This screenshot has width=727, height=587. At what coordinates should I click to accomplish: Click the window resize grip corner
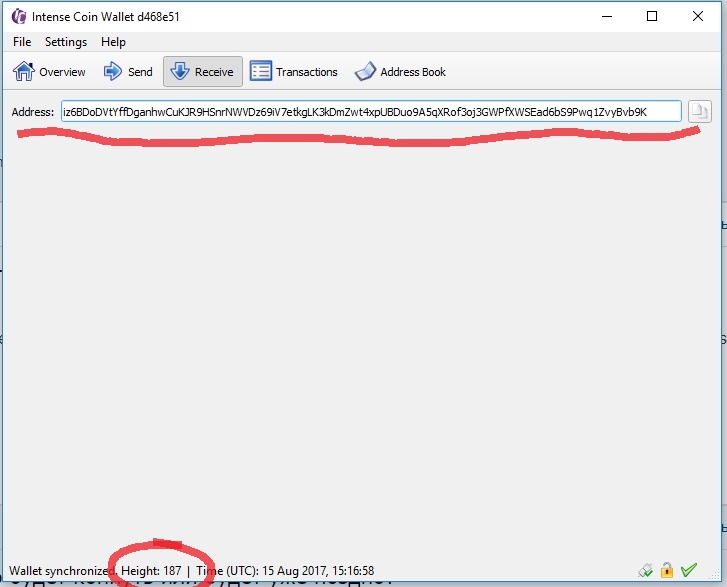coord(715,575)
